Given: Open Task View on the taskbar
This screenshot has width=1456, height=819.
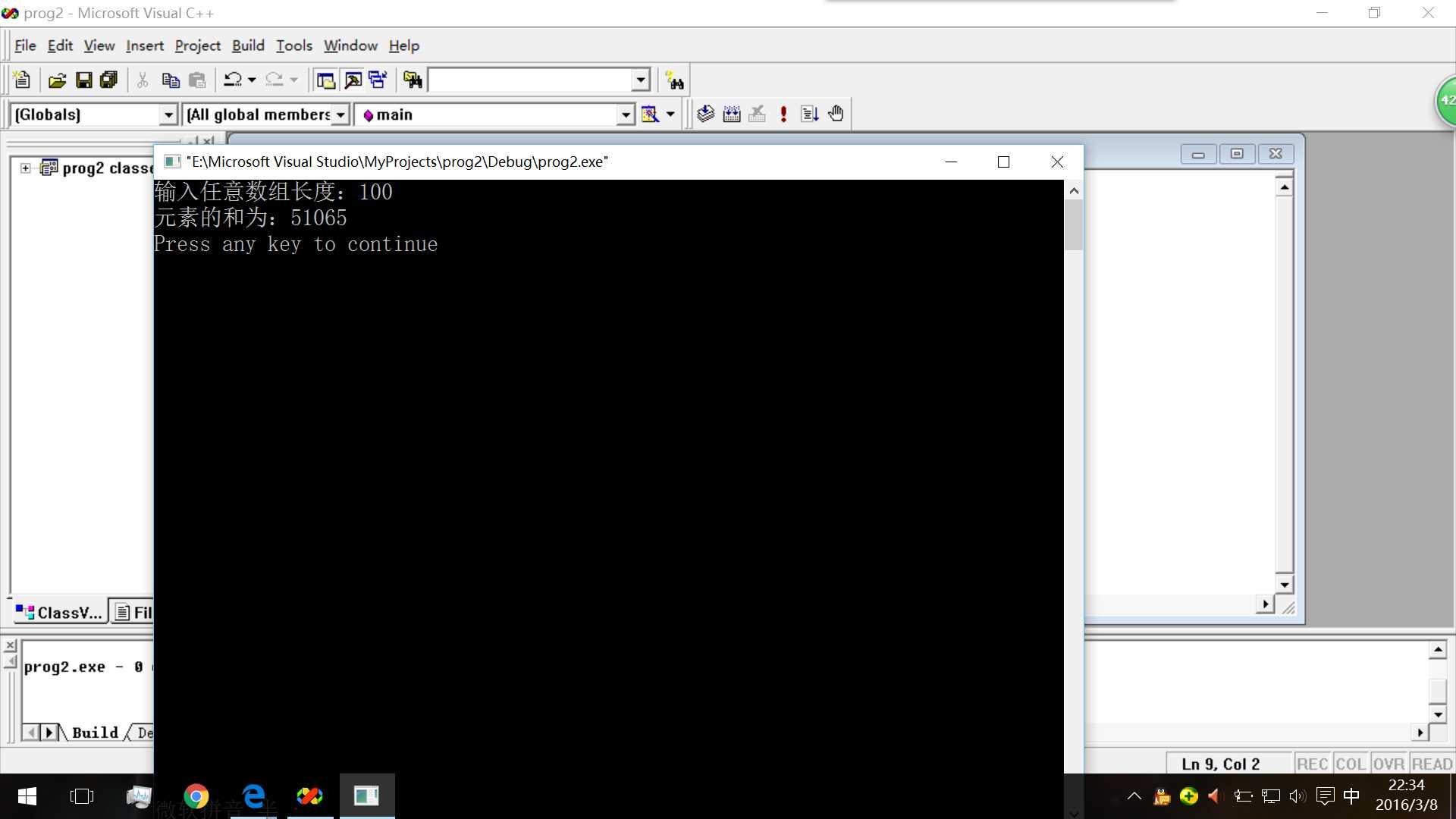Looking at the screenshot, I should point(82,796).
